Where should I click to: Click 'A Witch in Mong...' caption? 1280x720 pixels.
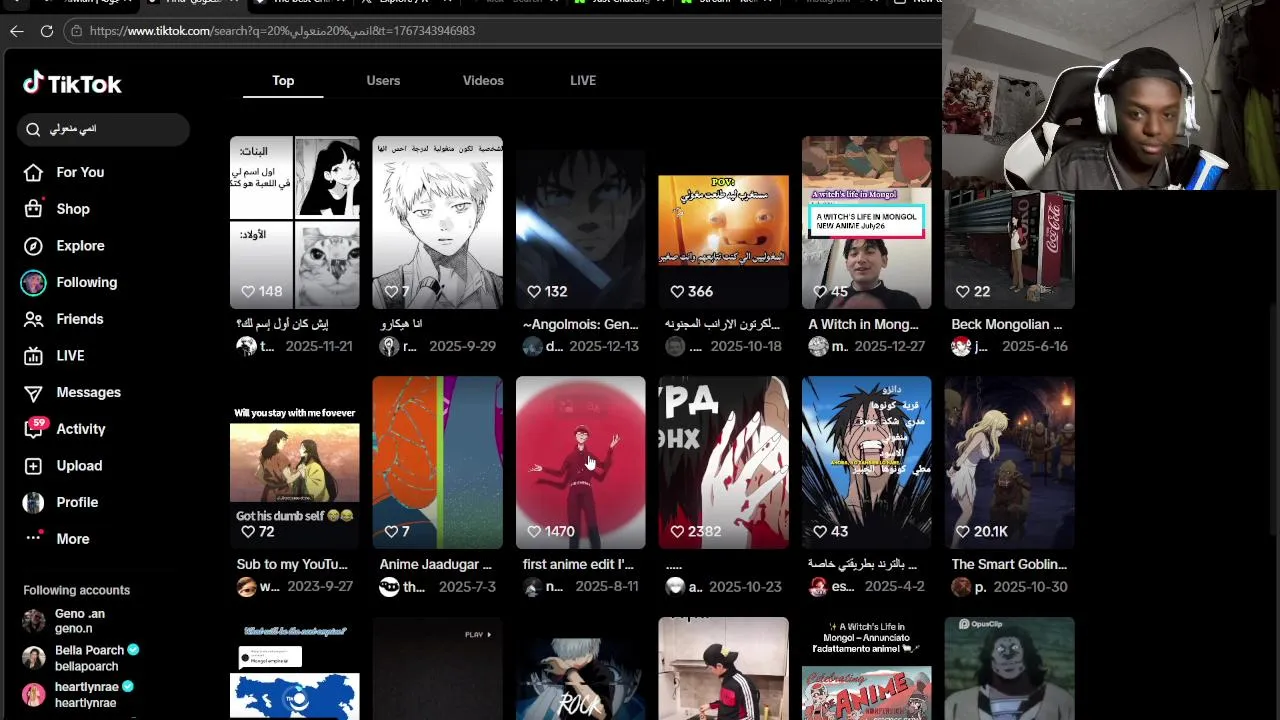pyautogui.click(x=863, y=324)
